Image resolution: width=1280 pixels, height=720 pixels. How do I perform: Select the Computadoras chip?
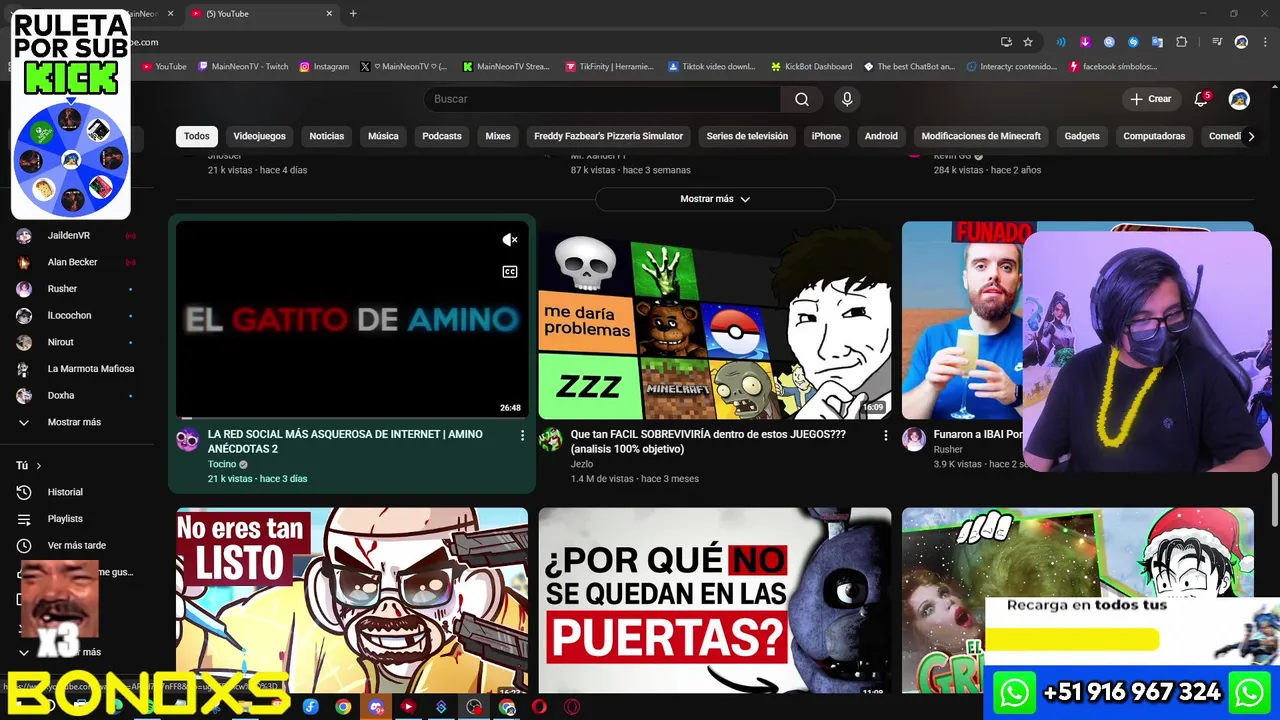(1154, 136)
